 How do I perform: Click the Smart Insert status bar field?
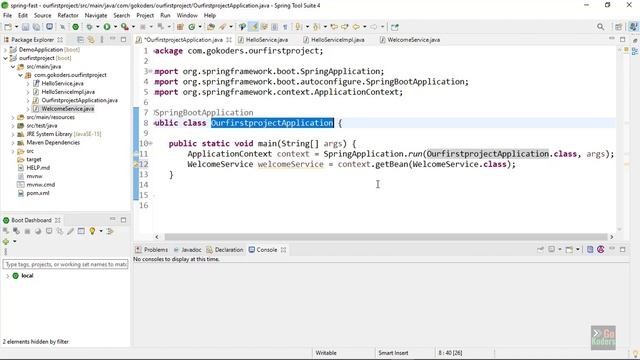click(x=393, y=353)
